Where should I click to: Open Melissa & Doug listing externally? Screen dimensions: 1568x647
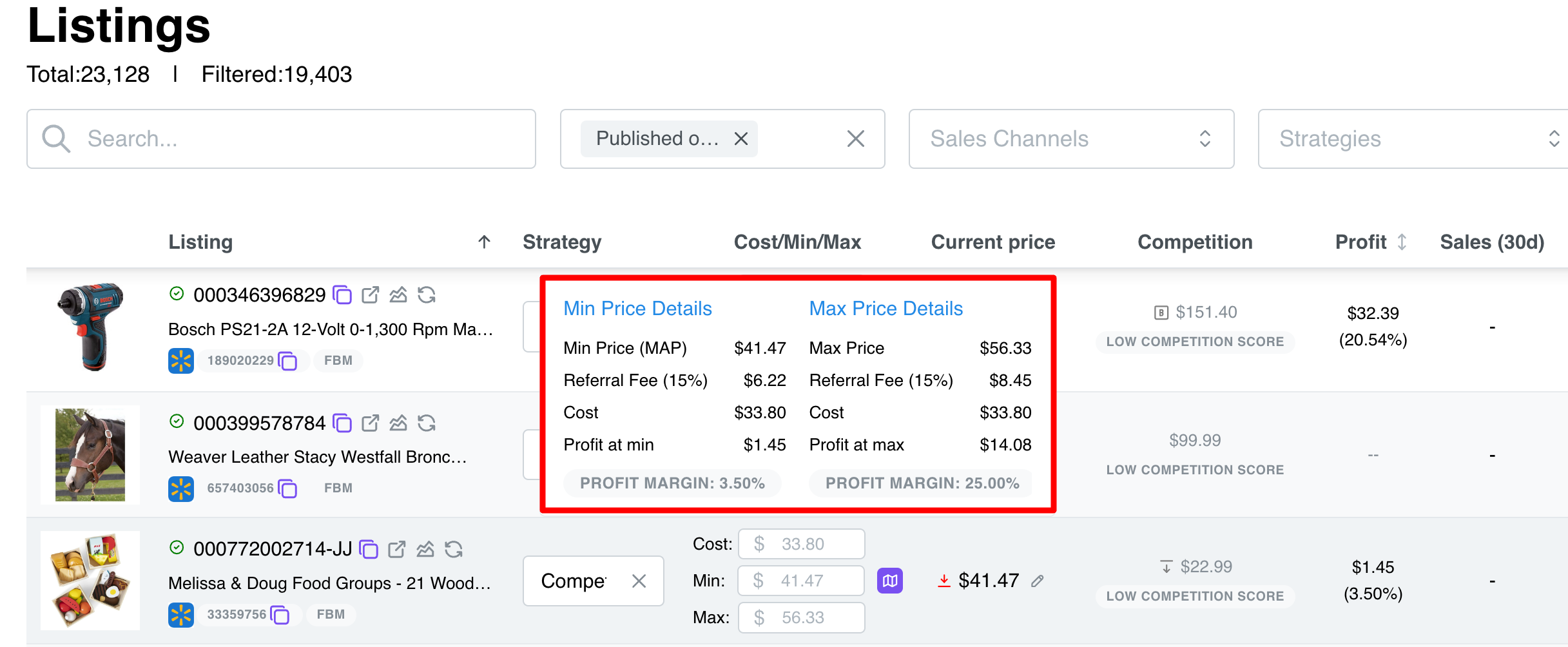point(397,549)
